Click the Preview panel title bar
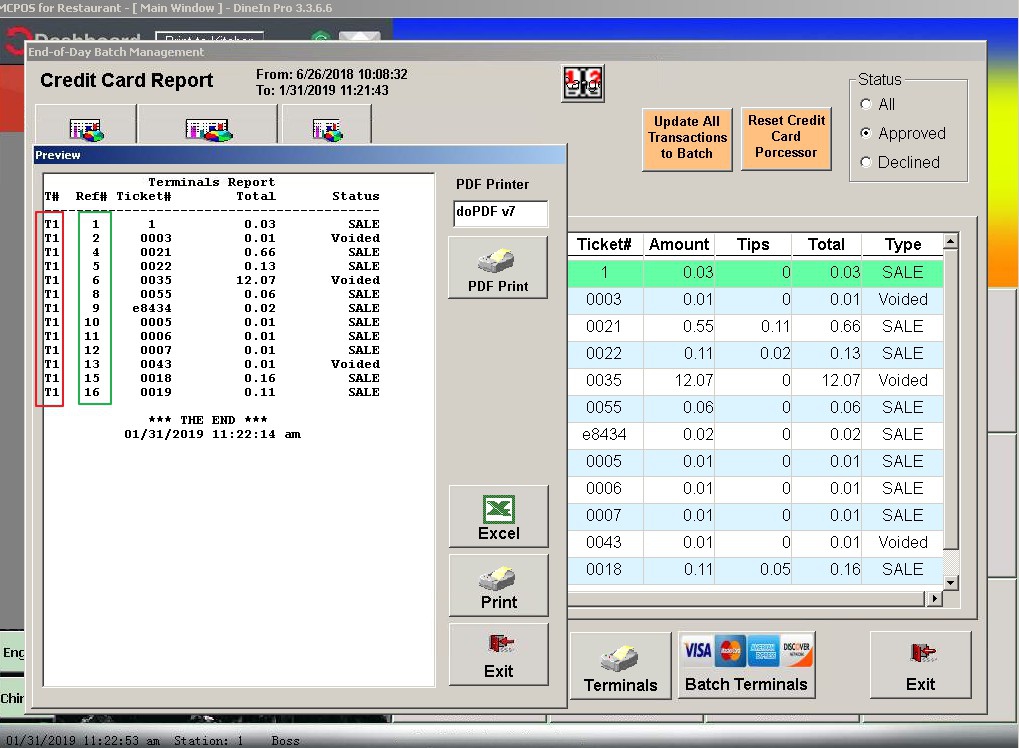 pos(300,155)
